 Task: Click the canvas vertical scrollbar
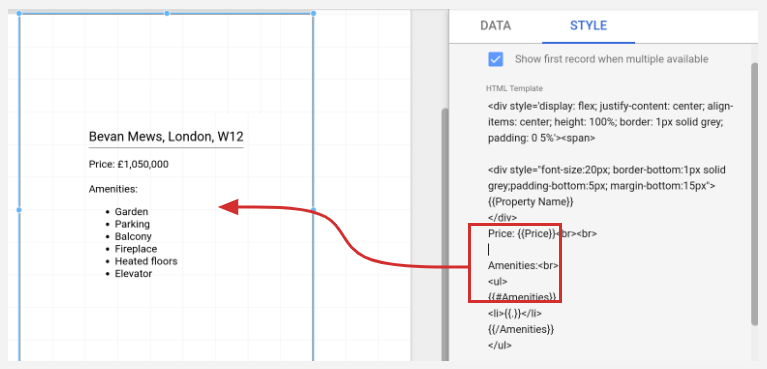pos(445,235)
